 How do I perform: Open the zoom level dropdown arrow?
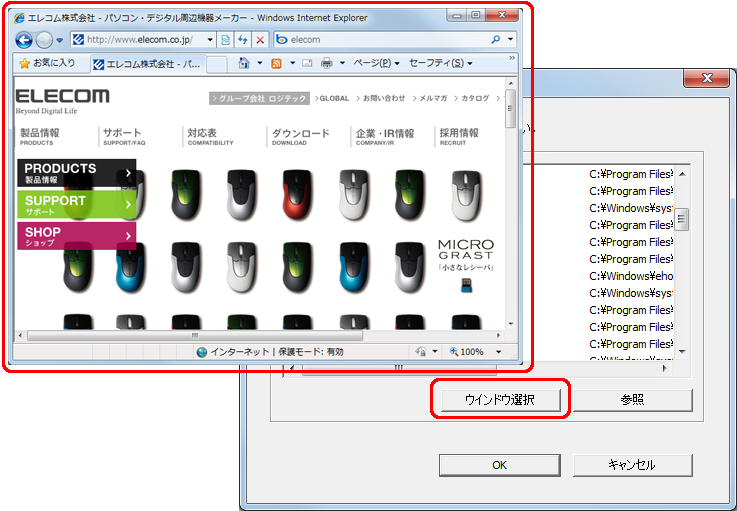click(x=499, y=352)
